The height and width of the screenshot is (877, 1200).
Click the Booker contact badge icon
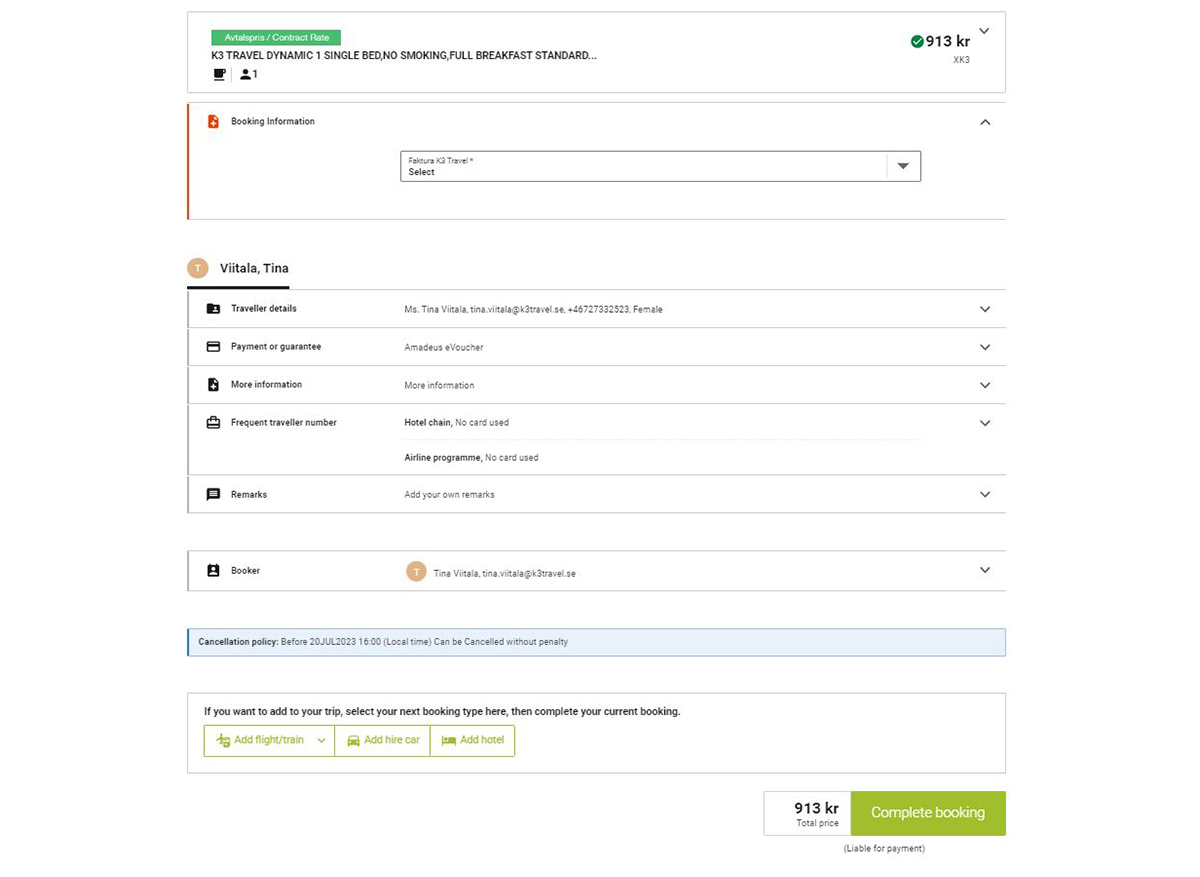click(213, 571)
